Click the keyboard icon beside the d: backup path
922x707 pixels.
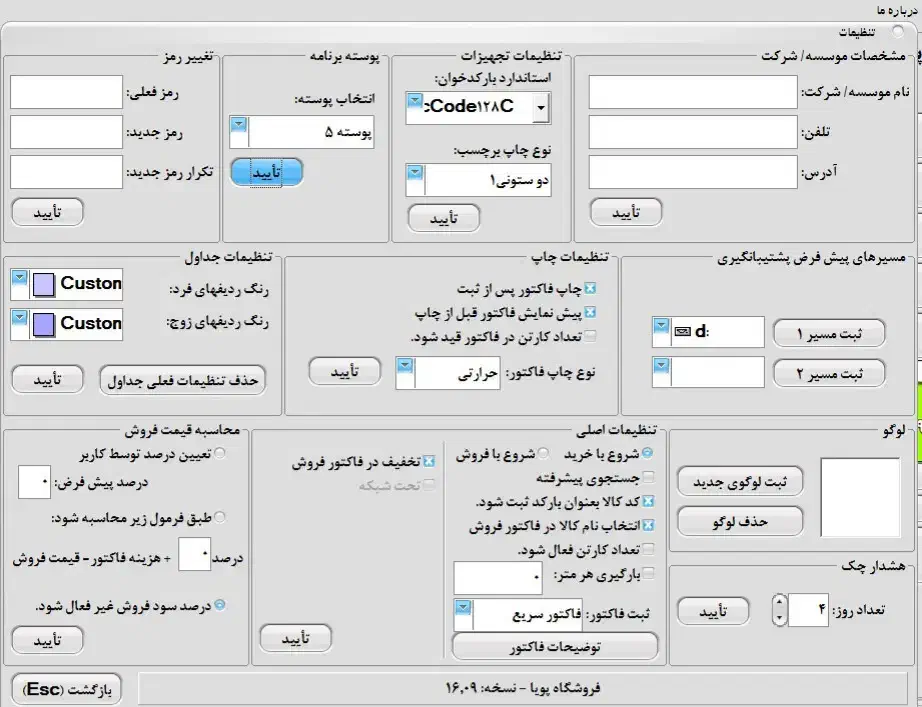(x=682, y=330)
